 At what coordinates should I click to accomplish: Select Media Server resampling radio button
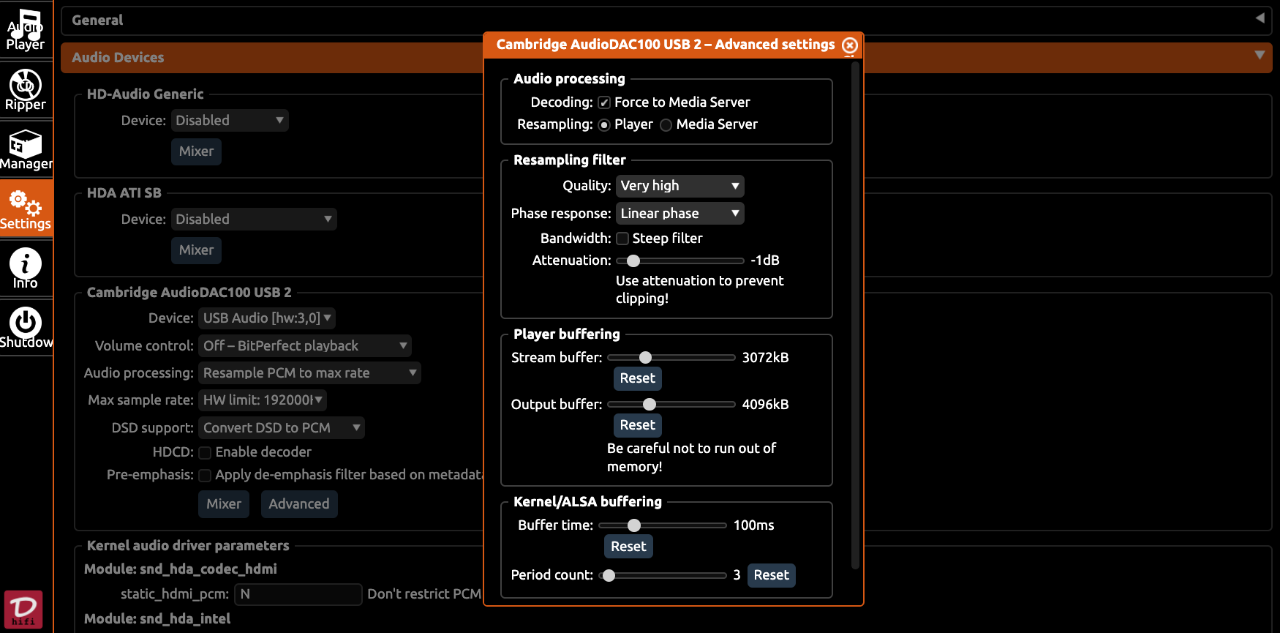(666, 125)
